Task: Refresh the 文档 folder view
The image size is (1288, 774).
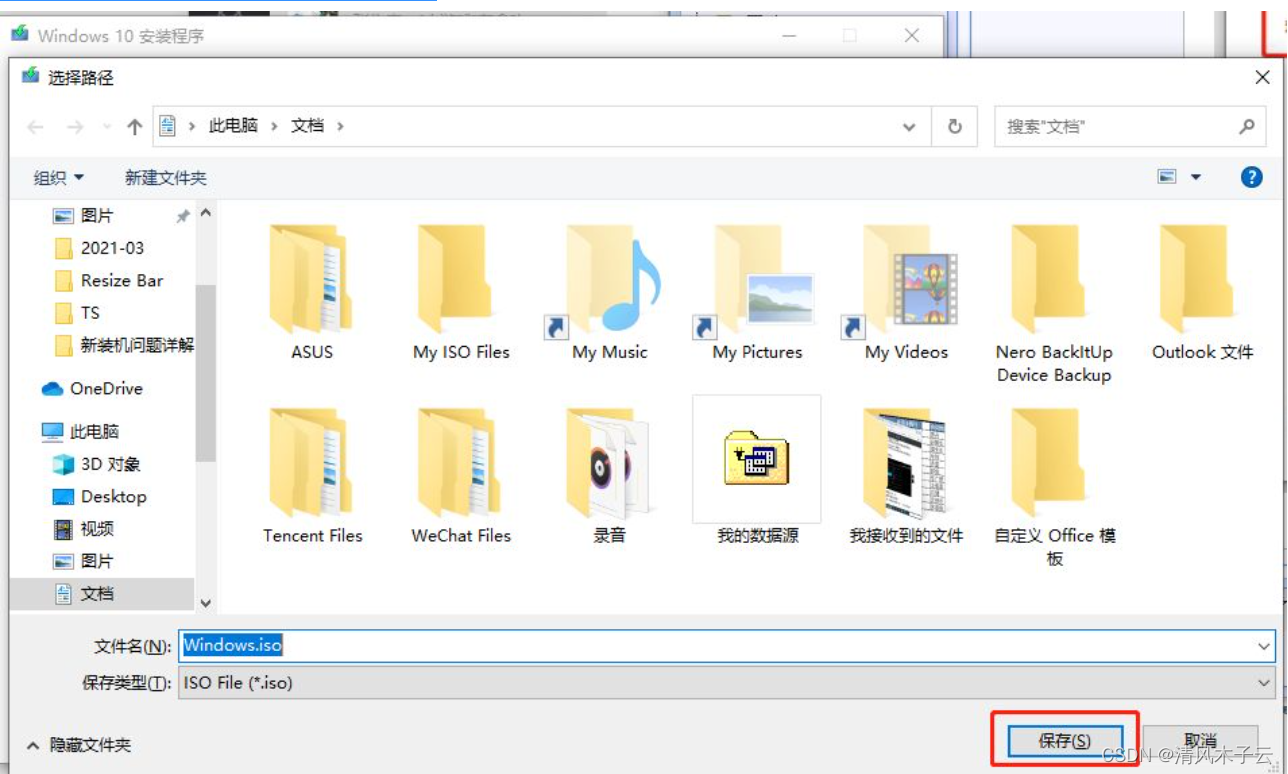Action: tap(955, 126)
